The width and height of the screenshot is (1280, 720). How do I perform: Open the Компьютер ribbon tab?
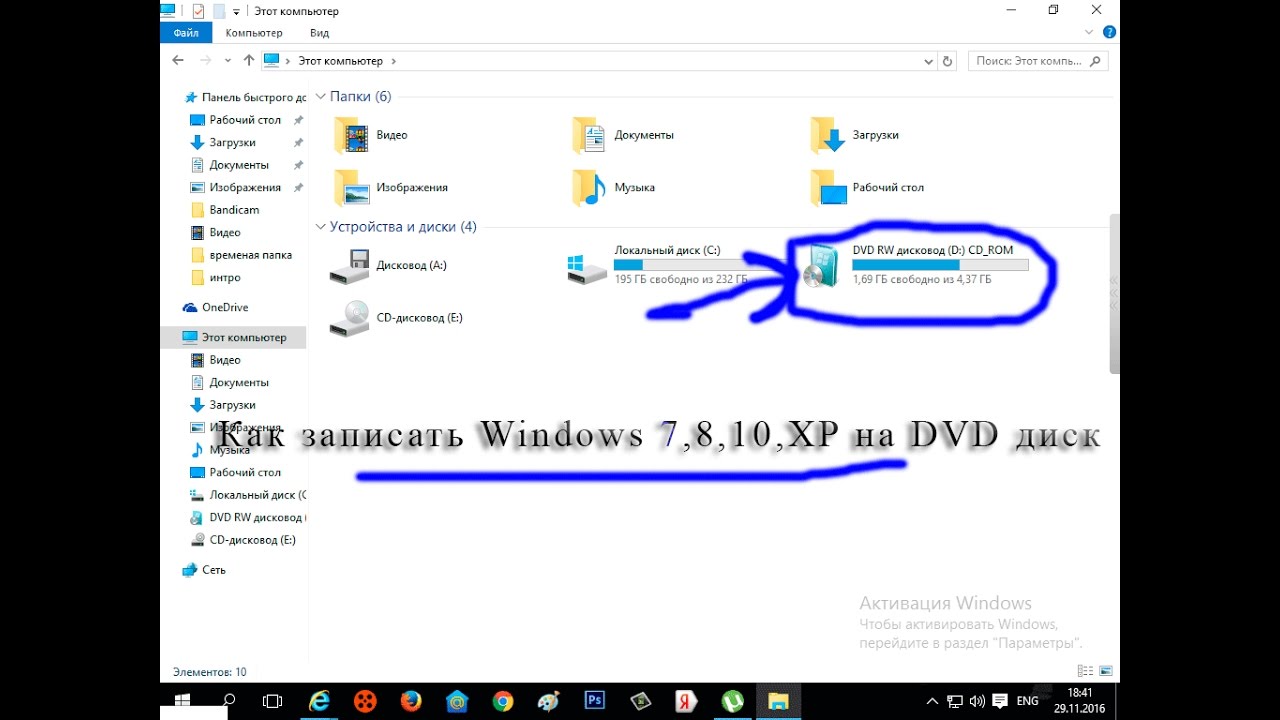(254, 32)
